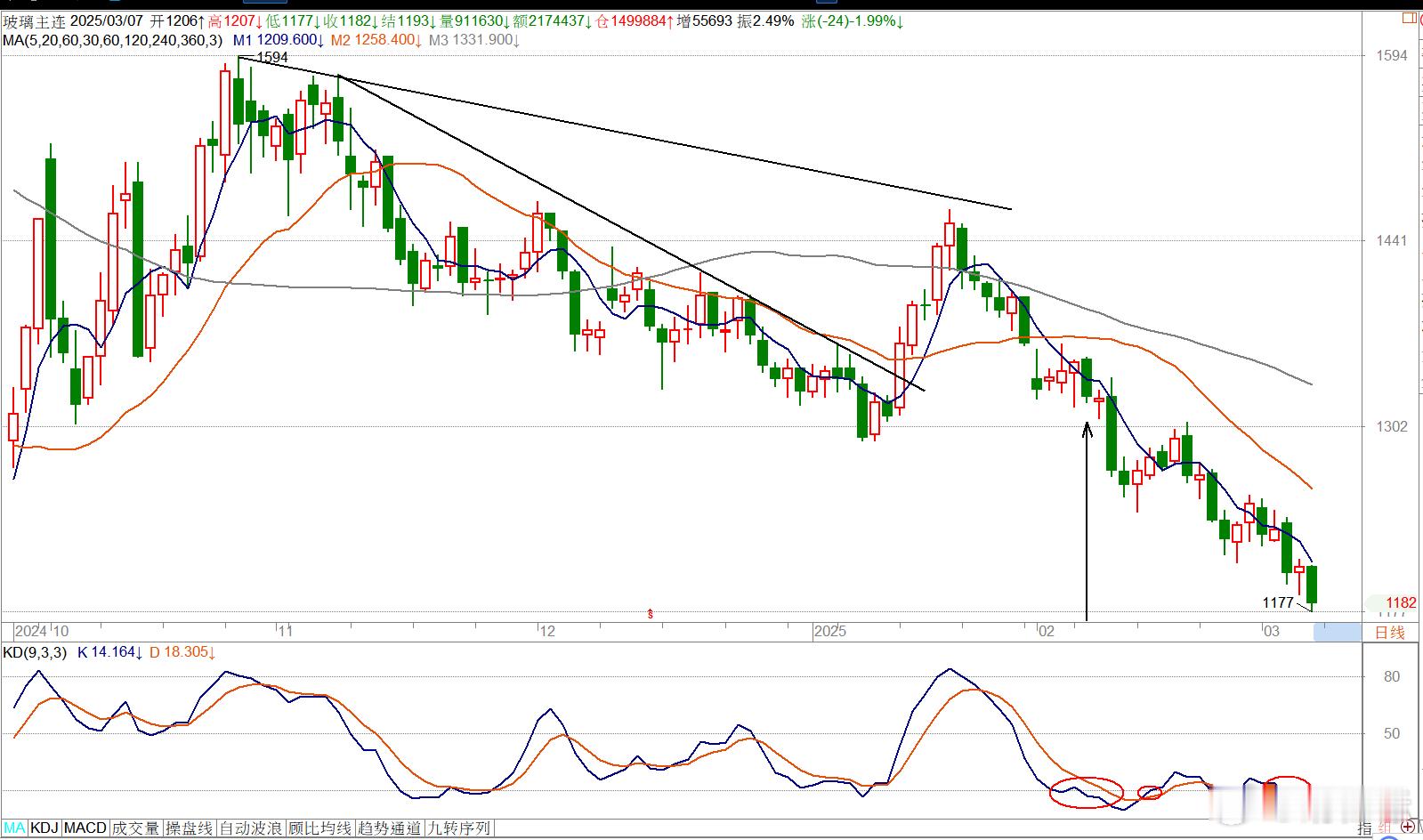Switch to the 趋势通道 tab
This screenshot has width=1423, height=840.
pos(389,828)
